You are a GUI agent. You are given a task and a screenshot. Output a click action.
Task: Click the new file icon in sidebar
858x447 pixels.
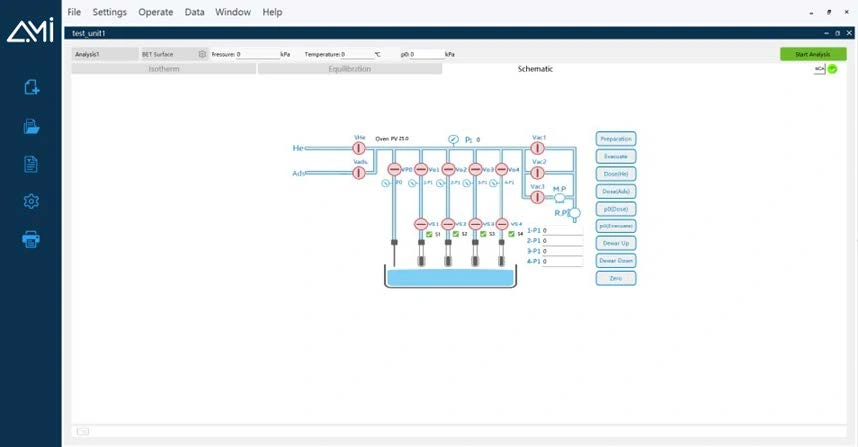31,88
